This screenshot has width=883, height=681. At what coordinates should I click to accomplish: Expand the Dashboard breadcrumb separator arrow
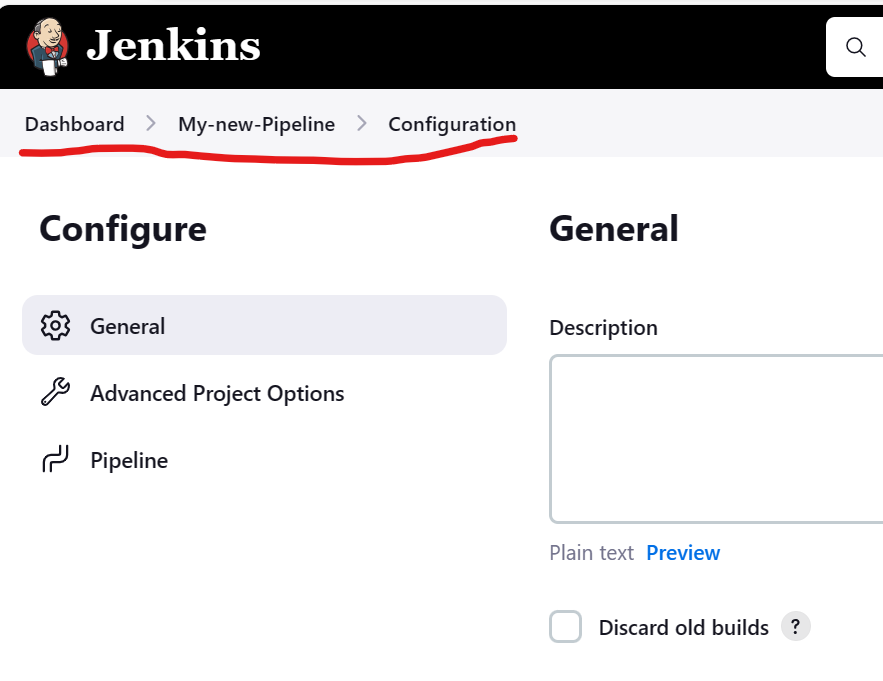[x=150, y=123]
